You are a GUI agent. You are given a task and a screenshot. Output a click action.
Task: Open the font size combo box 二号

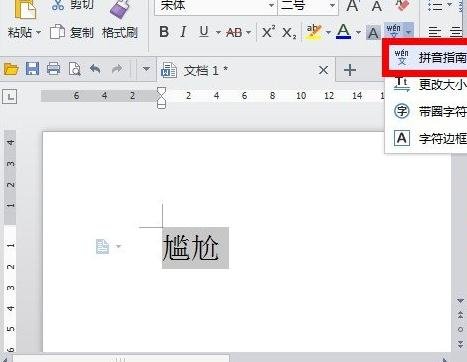tap(308, 5)
